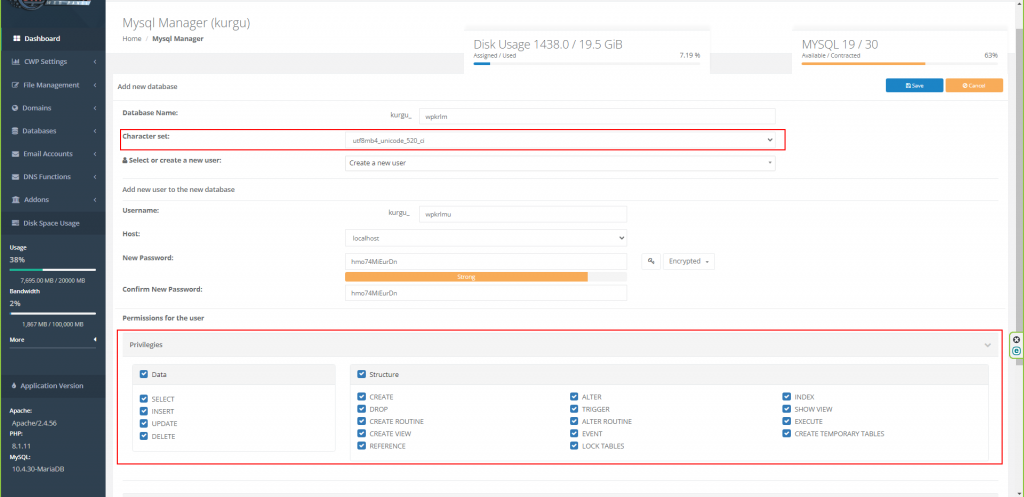Open the Select or create user dropdown
Viewport: 1024px width, 497px height.
pos(560,163)
